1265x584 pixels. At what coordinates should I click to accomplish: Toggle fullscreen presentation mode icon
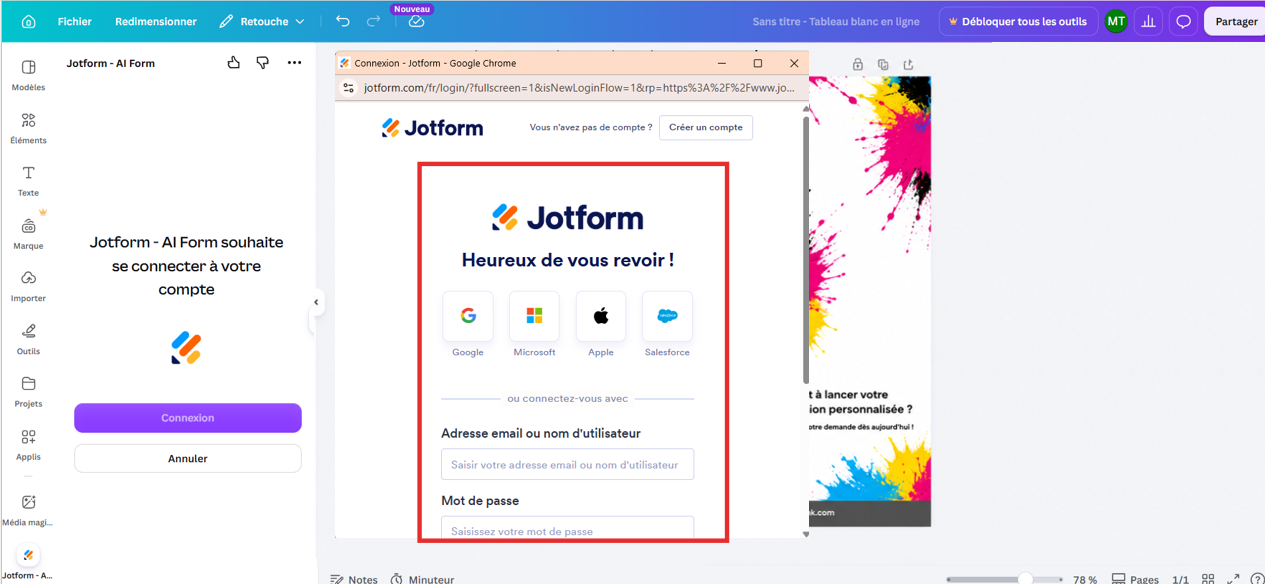[1233, 579]
